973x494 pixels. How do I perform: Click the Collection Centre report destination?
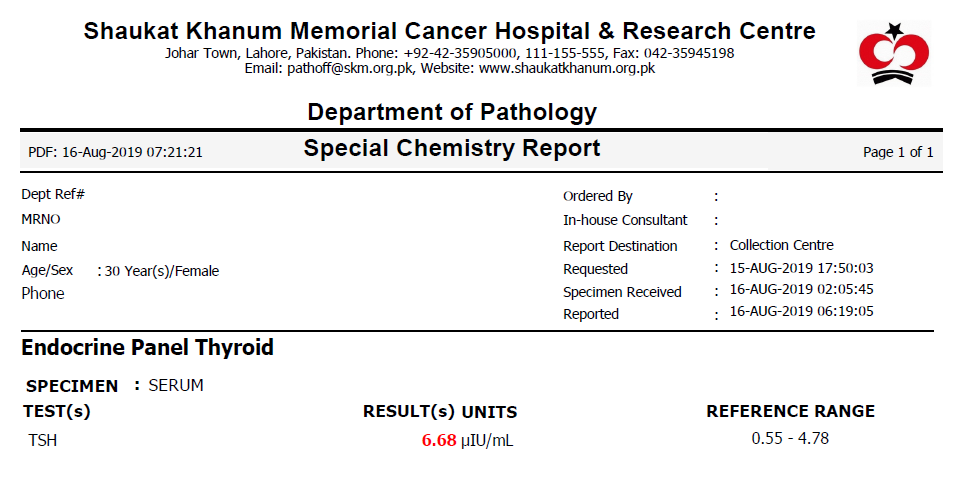pos(781,245)
